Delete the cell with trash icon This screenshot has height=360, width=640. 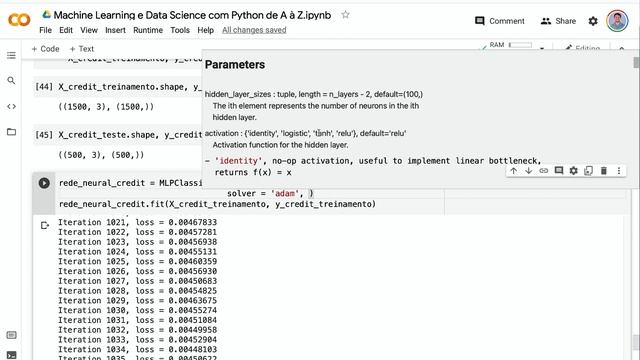(604, 171)
